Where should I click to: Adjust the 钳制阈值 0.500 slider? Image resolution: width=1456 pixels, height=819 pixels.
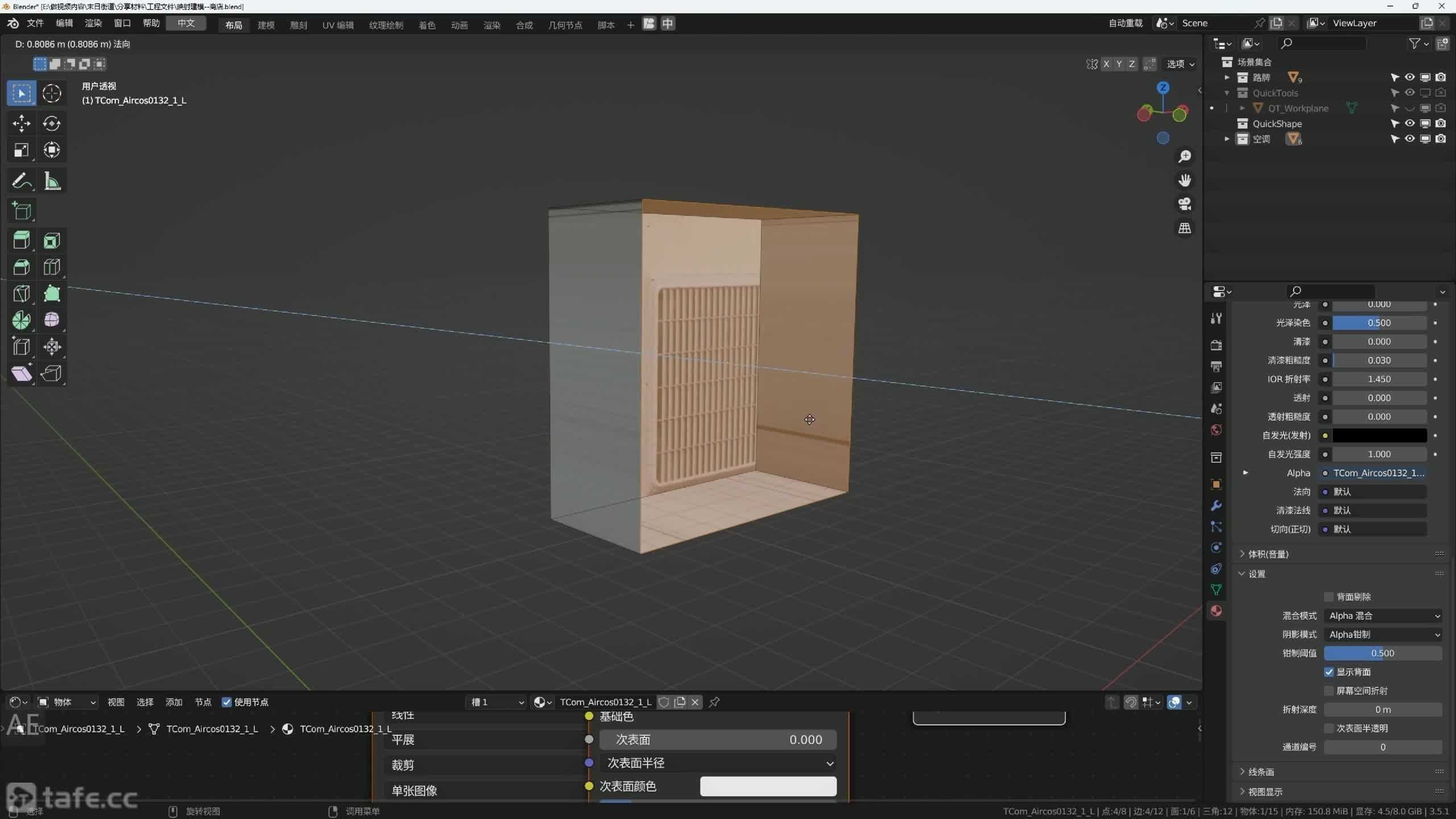(x=1383, y=653)
